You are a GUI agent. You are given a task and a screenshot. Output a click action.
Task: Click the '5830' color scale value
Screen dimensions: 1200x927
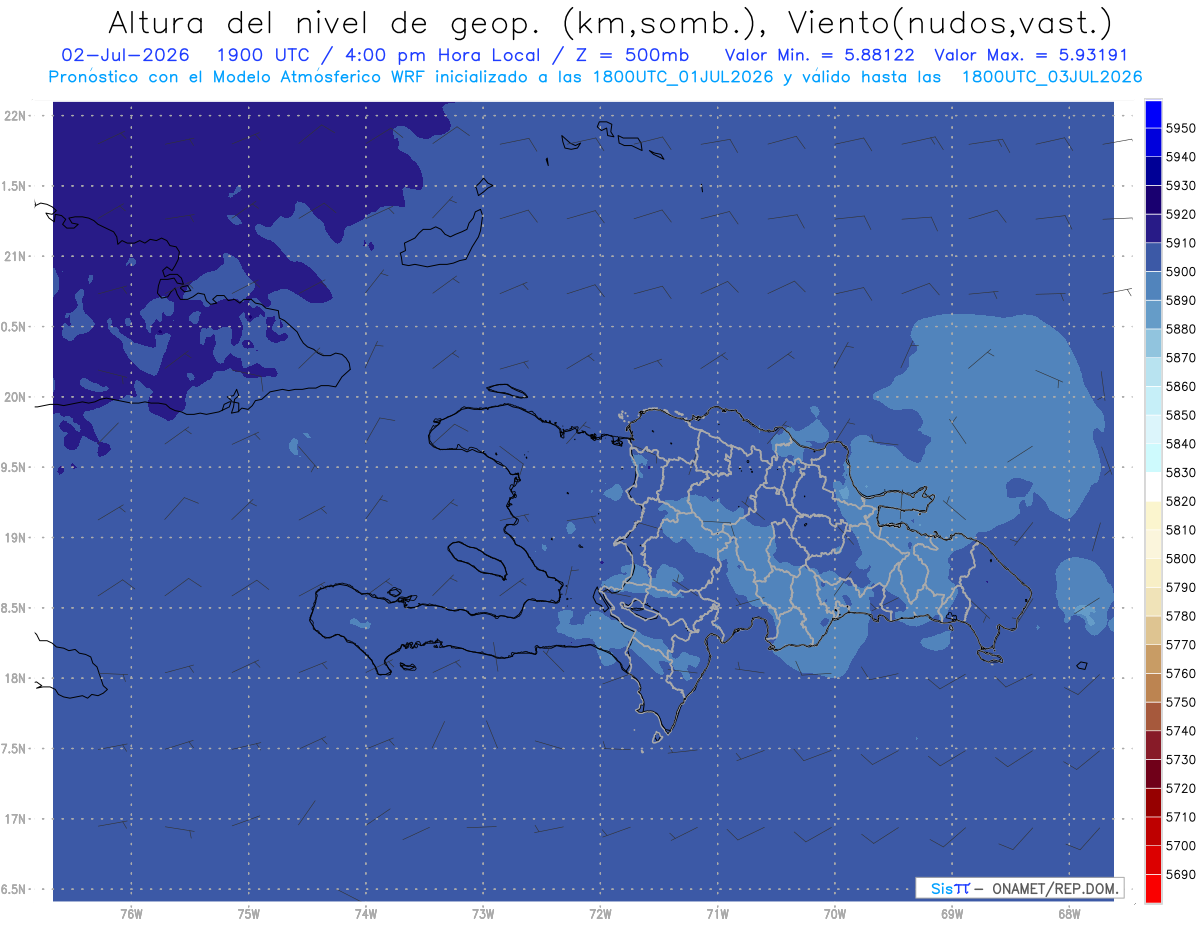(1181, 472)
